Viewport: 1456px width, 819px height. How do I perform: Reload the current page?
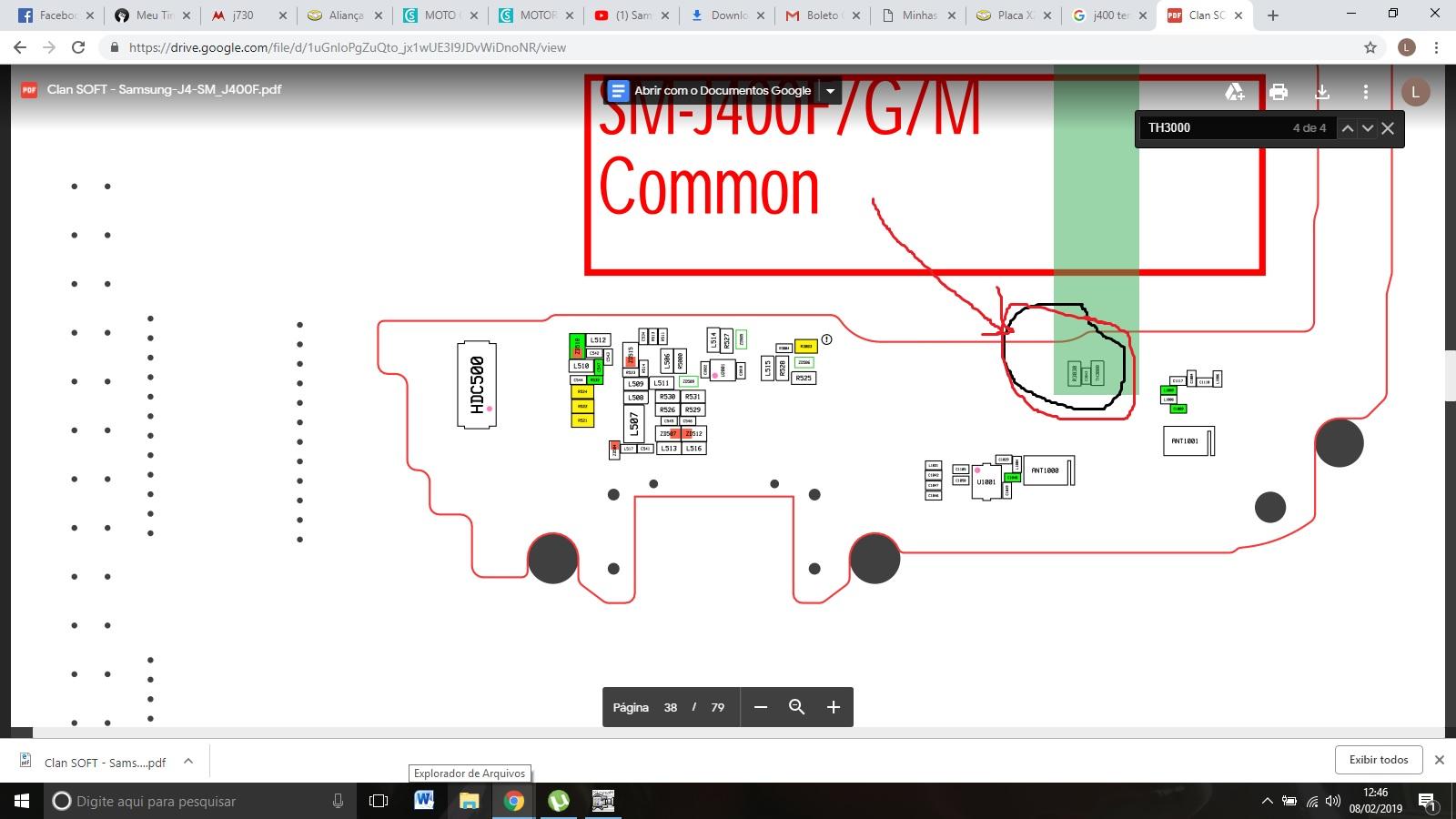click(x=78, y=47)
